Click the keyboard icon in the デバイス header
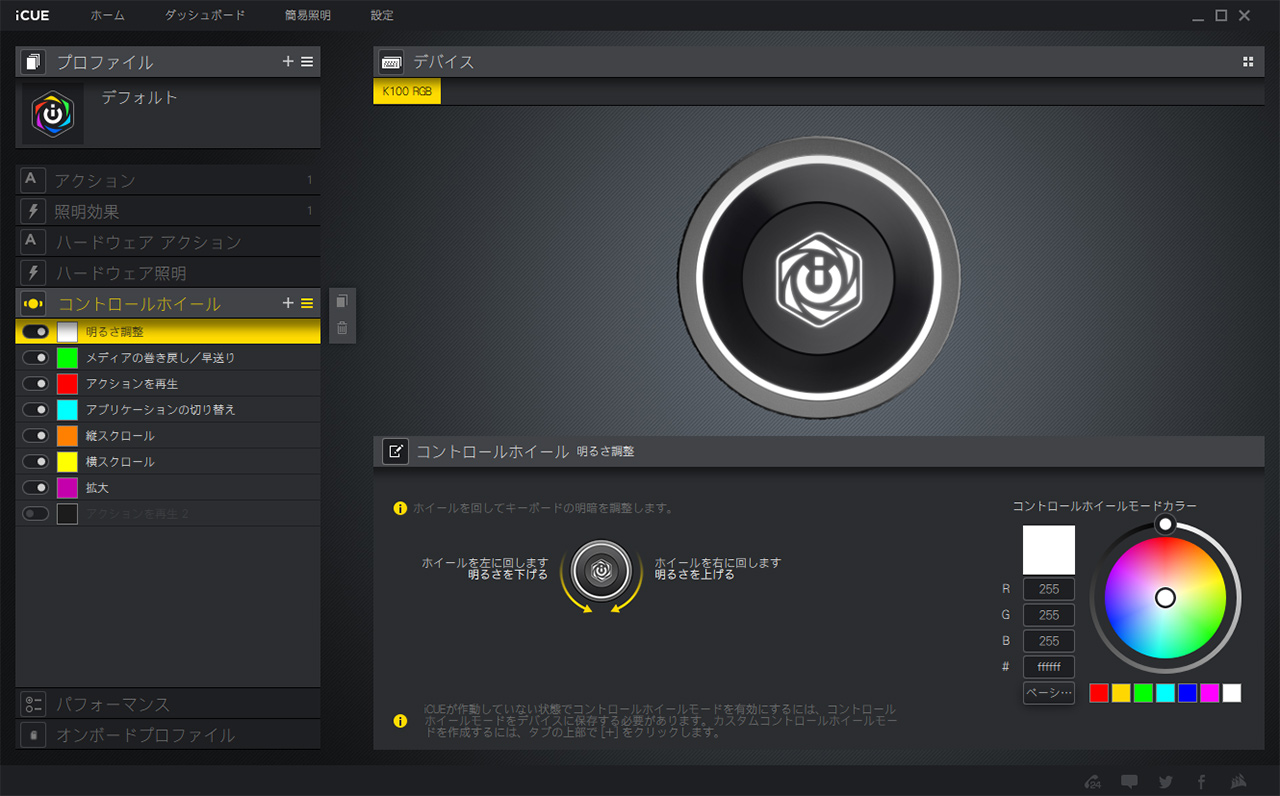 391,62
